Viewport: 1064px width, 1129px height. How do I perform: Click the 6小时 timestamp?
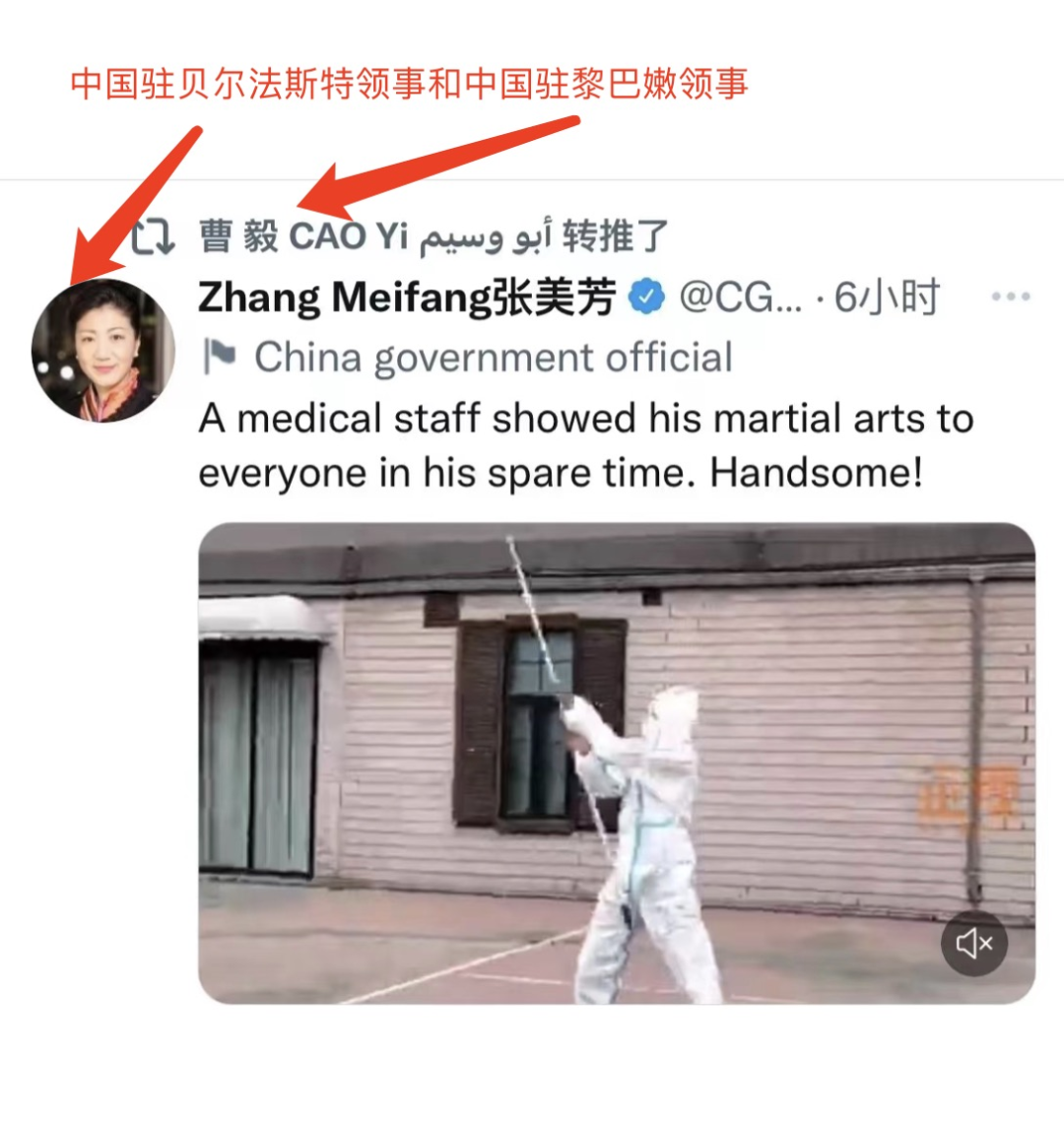887,298
